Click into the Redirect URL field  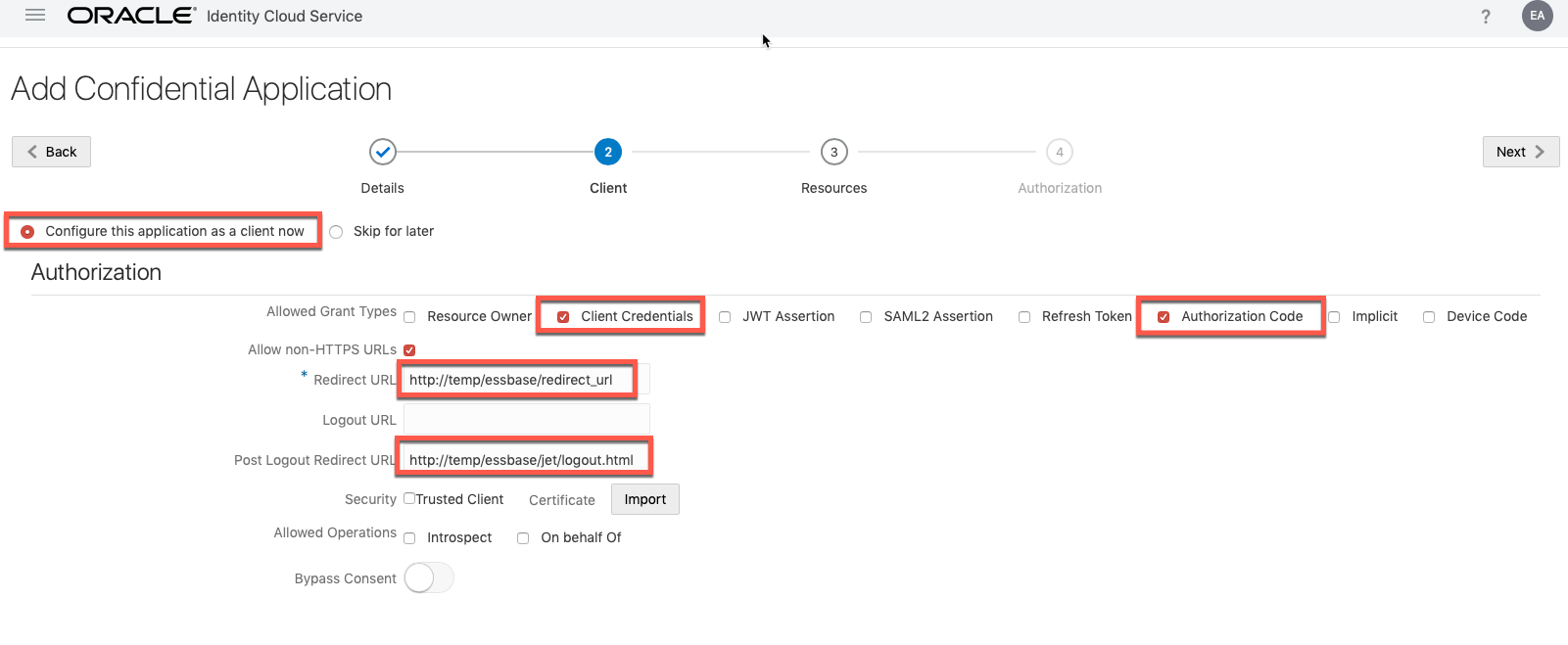coord(517,380)
